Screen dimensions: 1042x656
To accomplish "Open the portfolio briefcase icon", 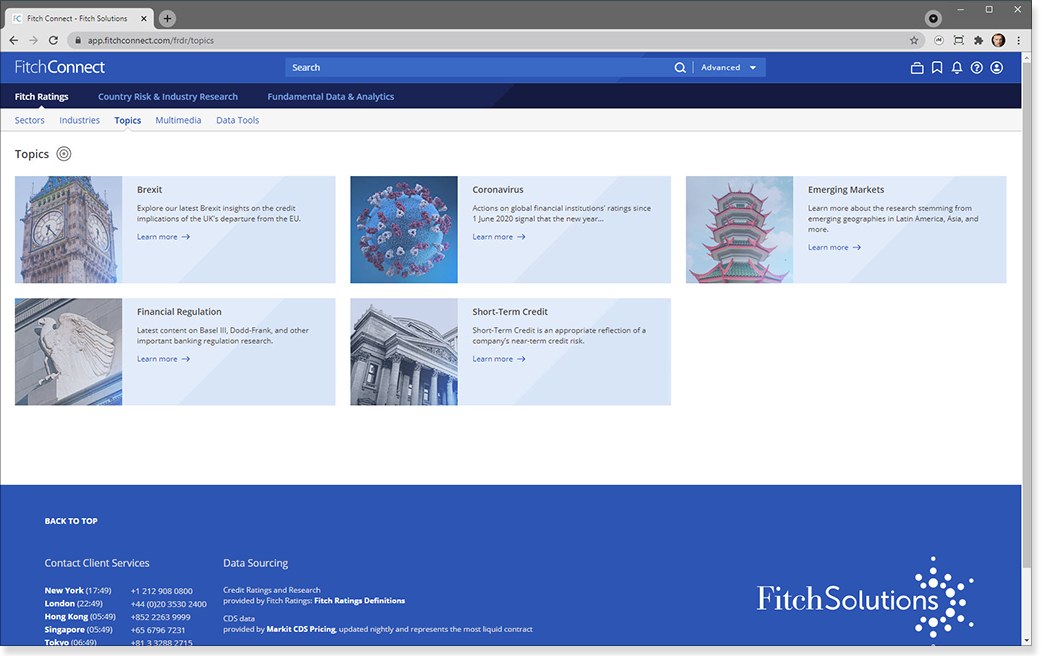I will point(917,68).
